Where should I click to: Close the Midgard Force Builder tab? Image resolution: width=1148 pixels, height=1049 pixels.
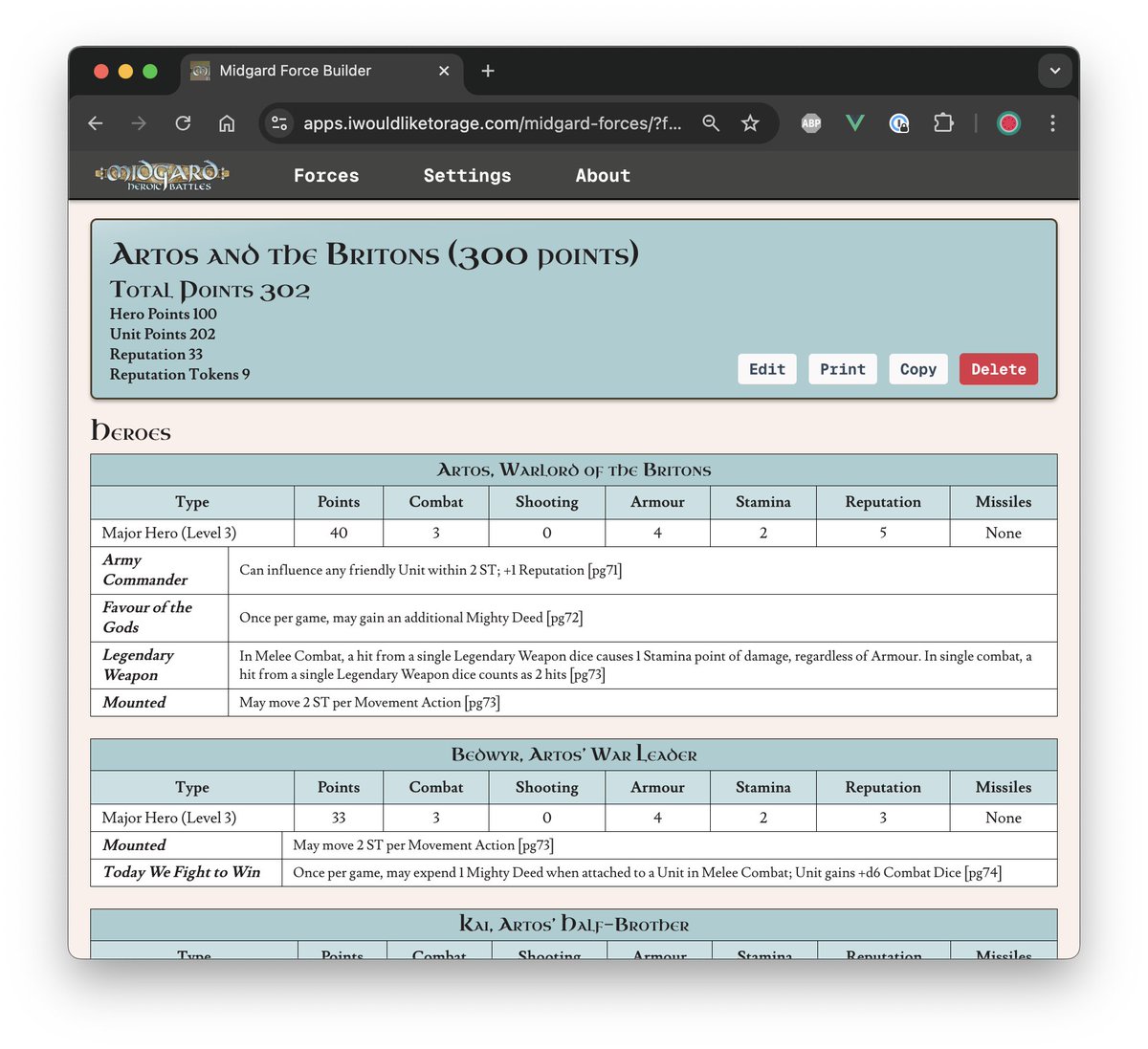[x=444, y=71]
